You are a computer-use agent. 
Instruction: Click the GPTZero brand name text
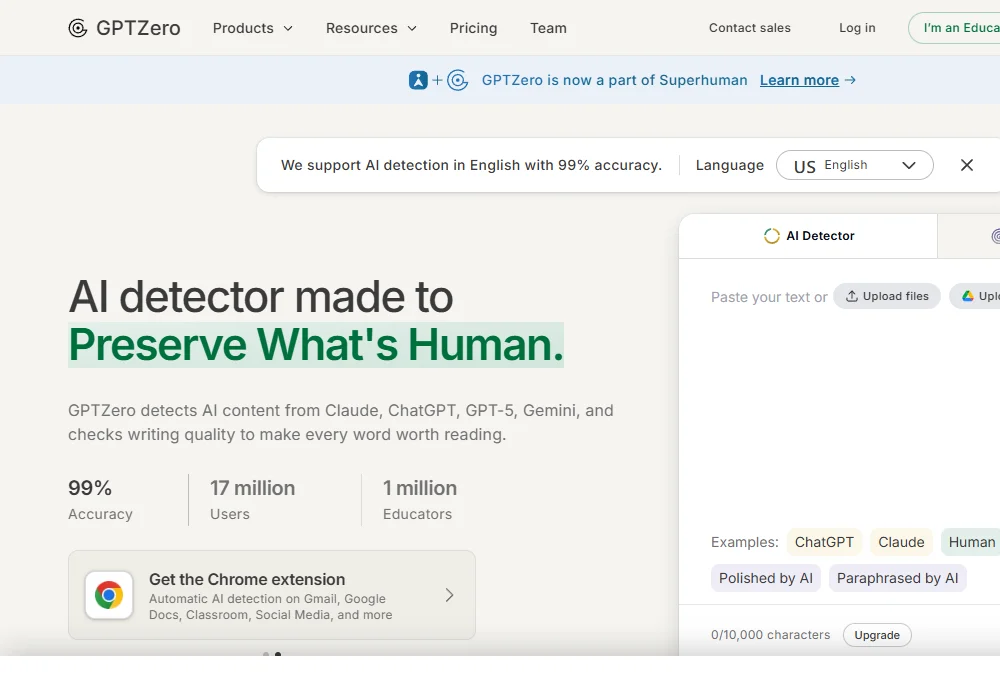point(138,28)
